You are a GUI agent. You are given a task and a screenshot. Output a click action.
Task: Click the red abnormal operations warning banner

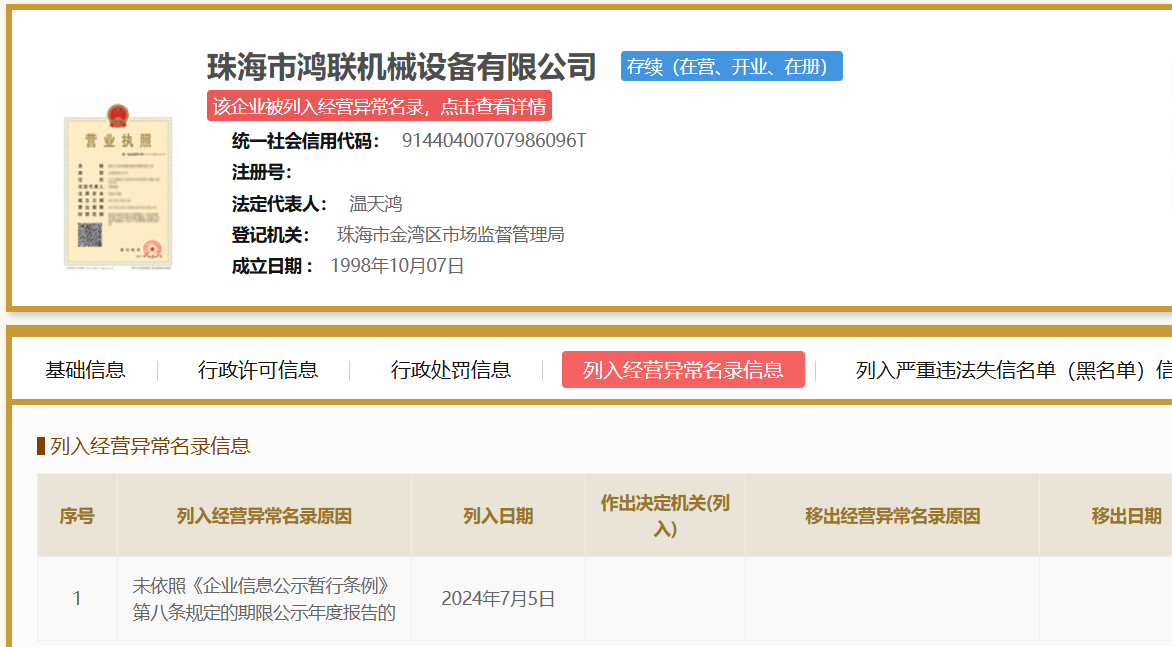[x=379, y=107]
